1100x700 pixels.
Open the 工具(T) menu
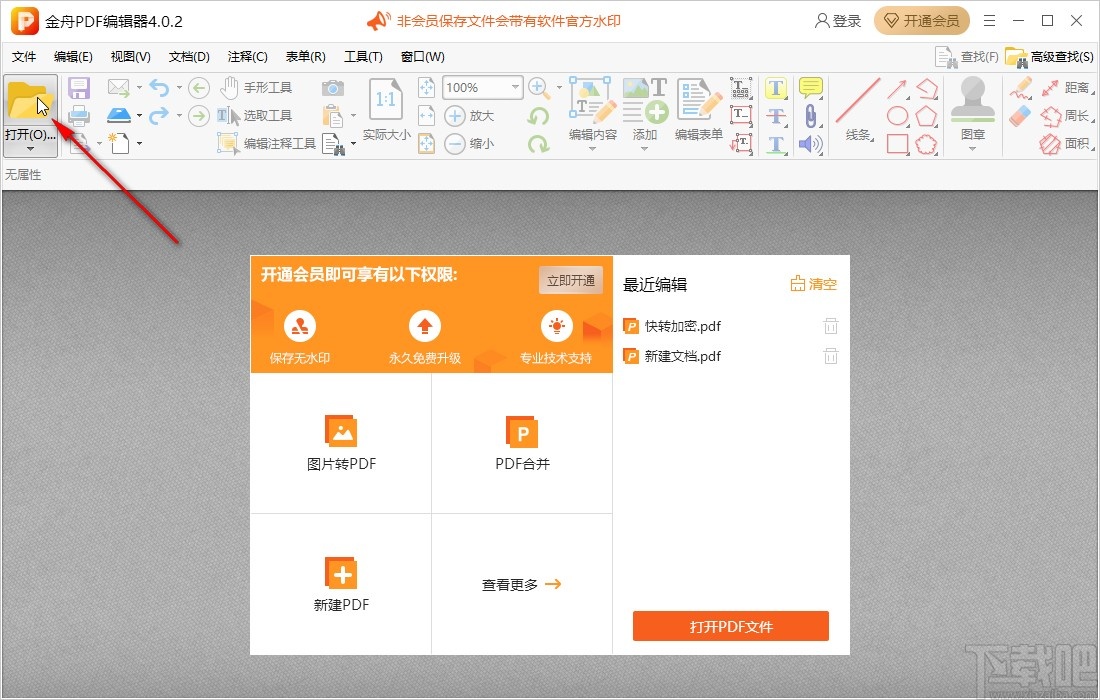[x=363, y=57]
